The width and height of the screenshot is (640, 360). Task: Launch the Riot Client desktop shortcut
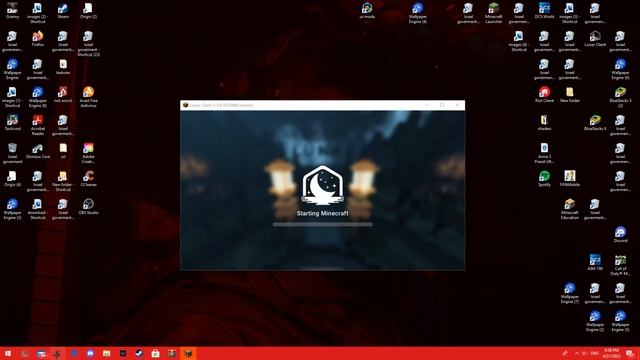click(544, 94)
